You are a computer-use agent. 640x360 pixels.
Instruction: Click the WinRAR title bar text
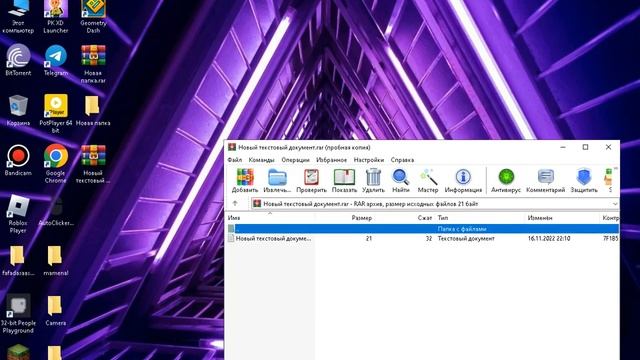pyautogui.click(x=304, y=147)
